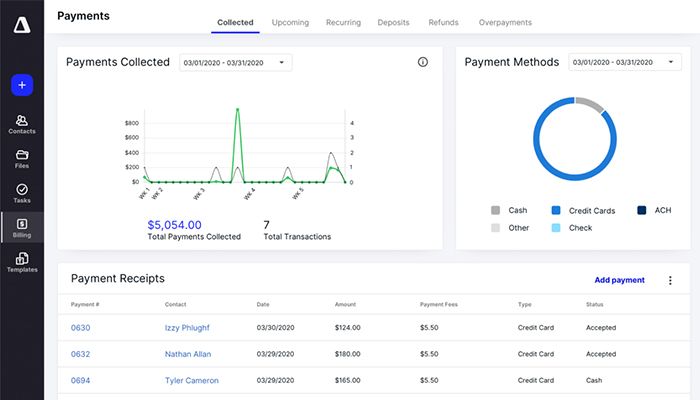Open the Files section in sidebar
The image size is (700, 400).
click(21, 159)
